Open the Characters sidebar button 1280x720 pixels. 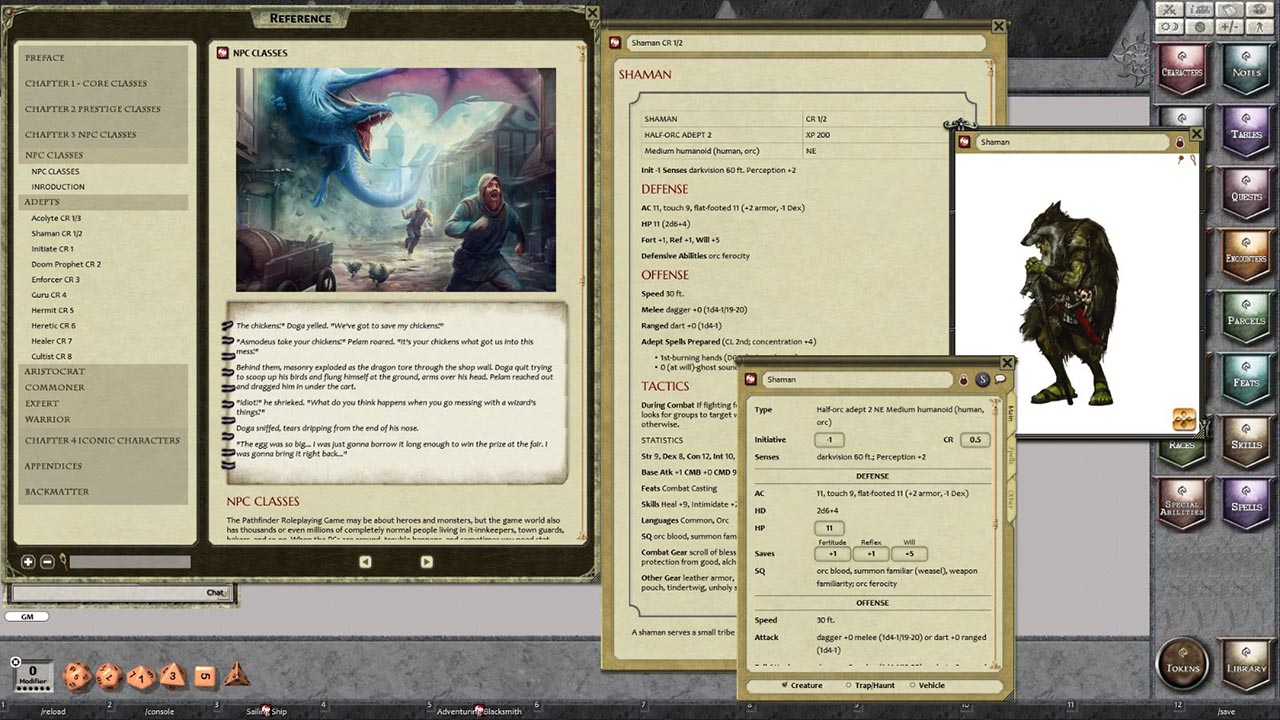1181,67
